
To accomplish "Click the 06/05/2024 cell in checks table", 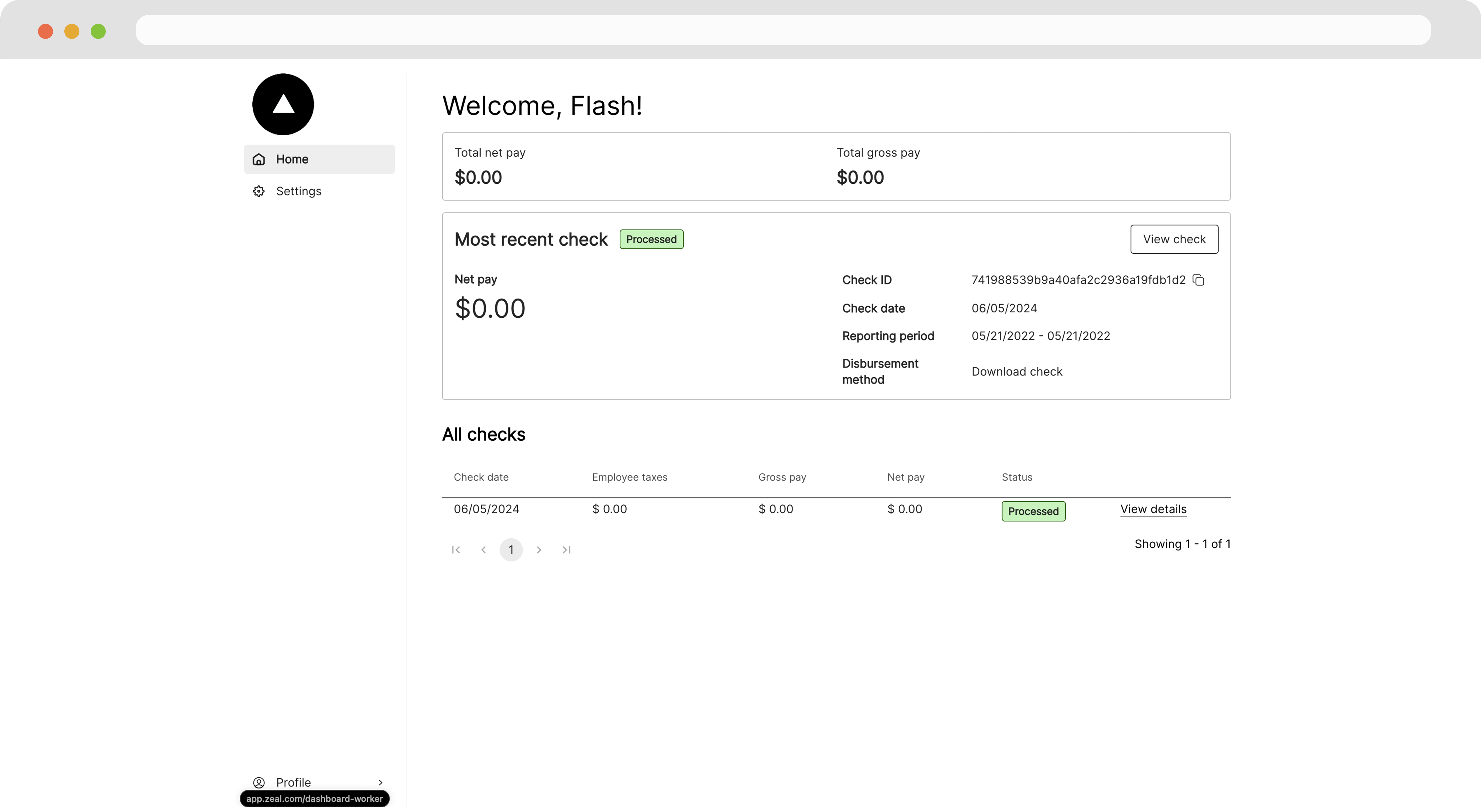I will point(486,509).
